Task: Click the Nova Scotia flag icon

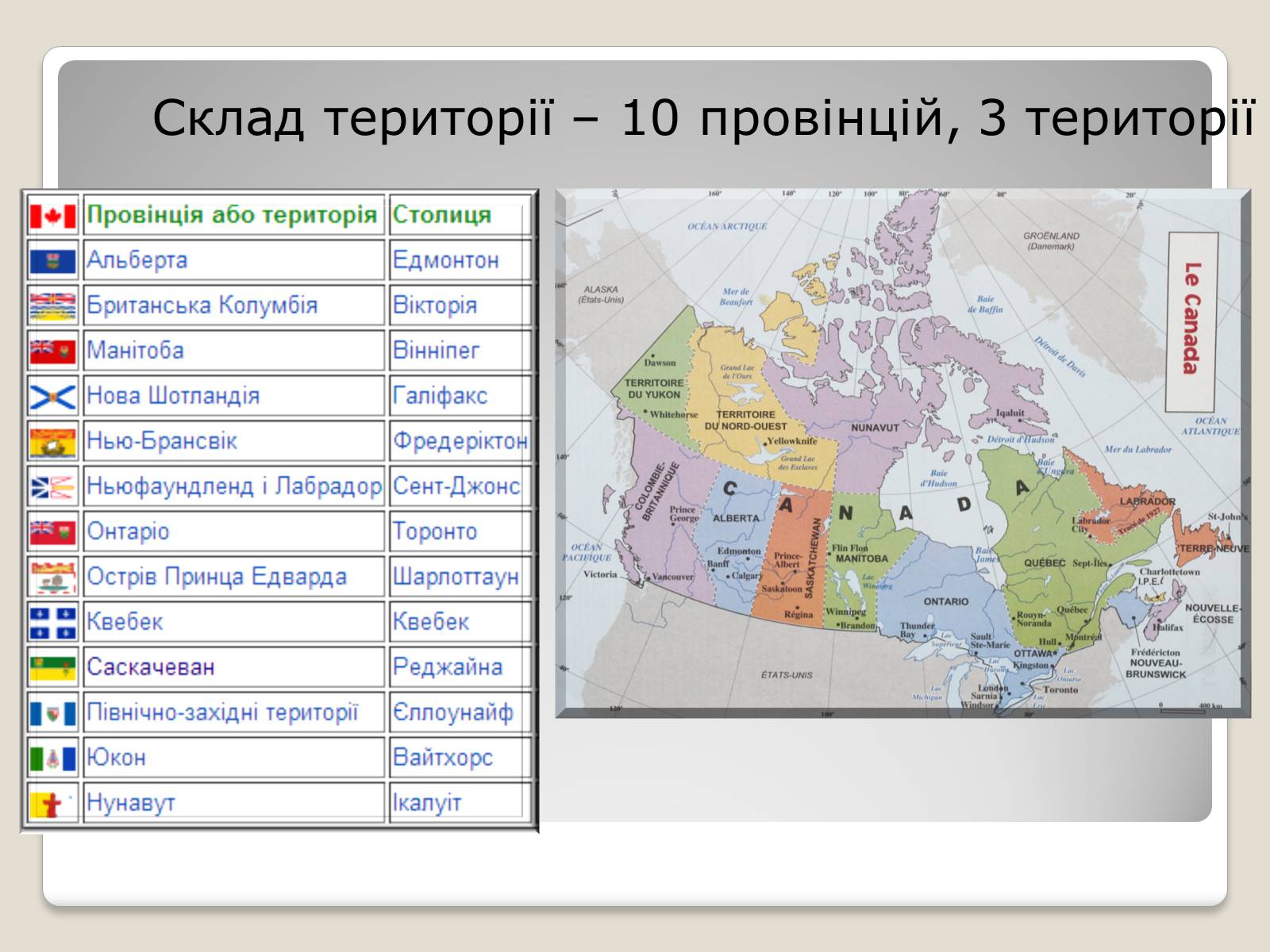Action: click(52, 397)
